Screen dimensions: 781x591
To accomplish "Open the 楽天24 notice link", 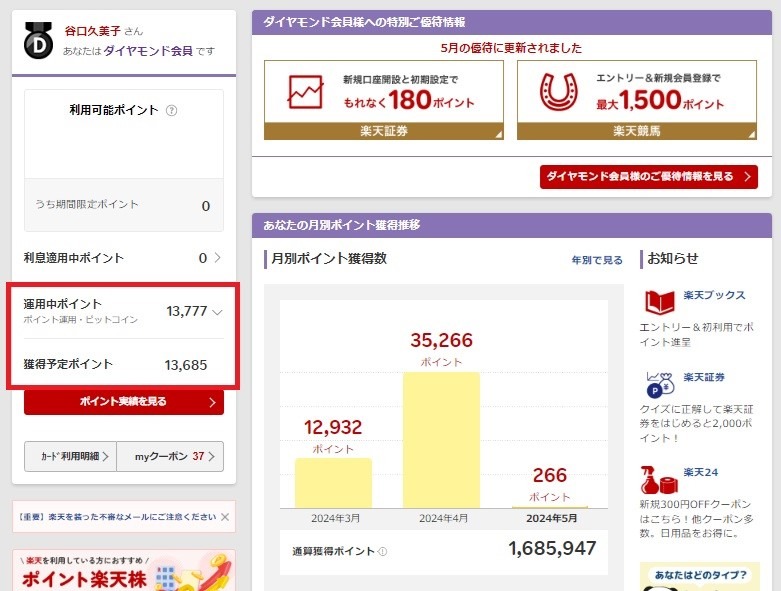I will point(700,473).
